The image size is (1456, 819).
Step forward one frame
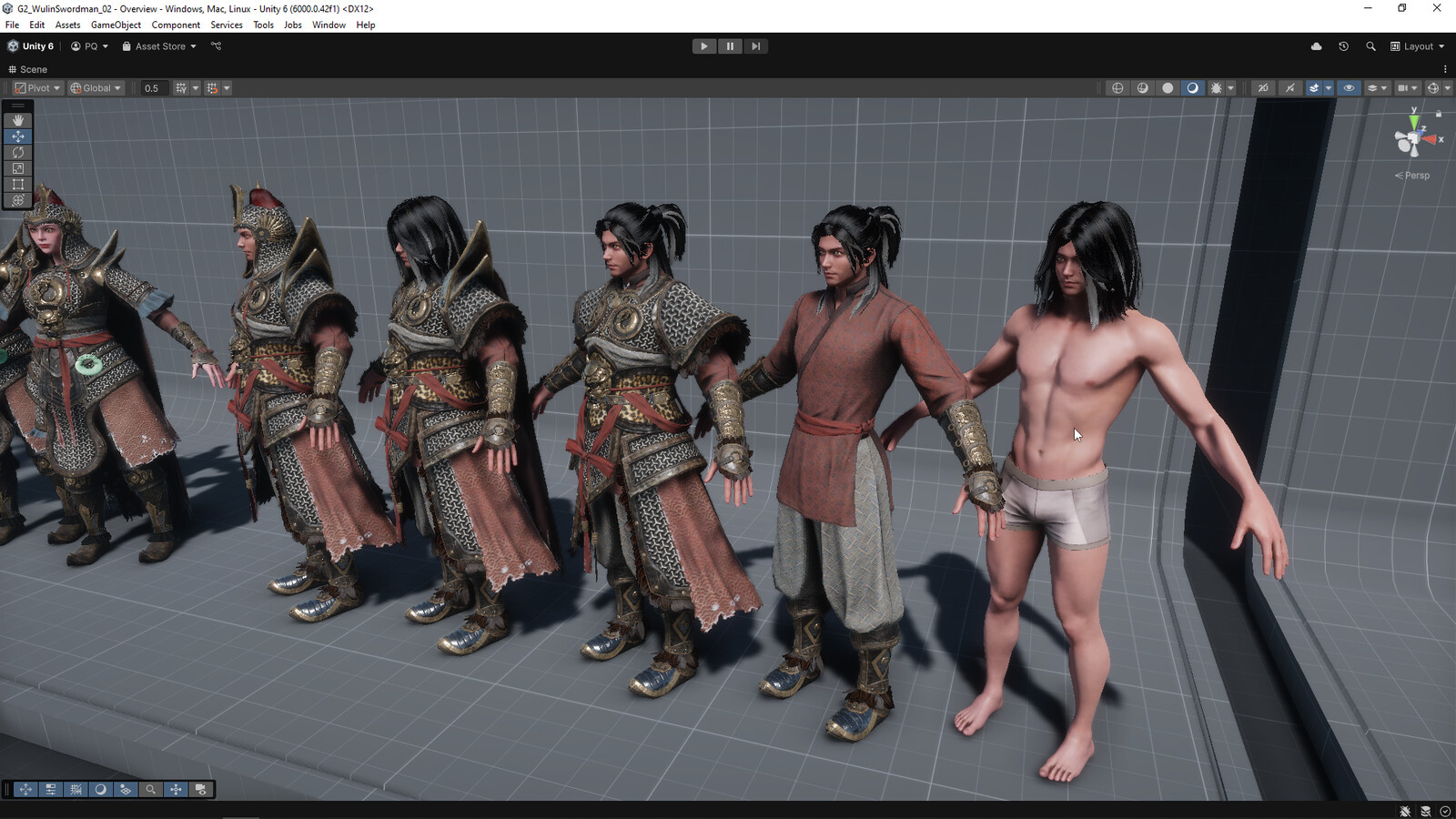coord(755,46)
